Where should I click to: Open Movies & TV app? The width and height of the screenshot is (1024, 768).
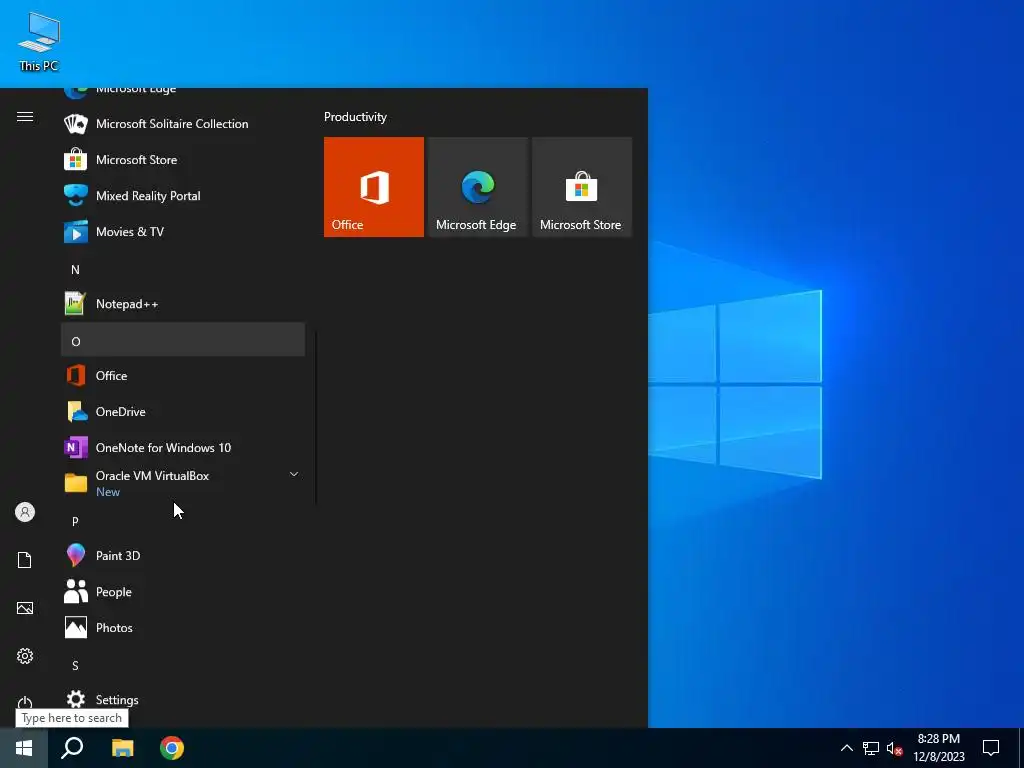point(183,231)
